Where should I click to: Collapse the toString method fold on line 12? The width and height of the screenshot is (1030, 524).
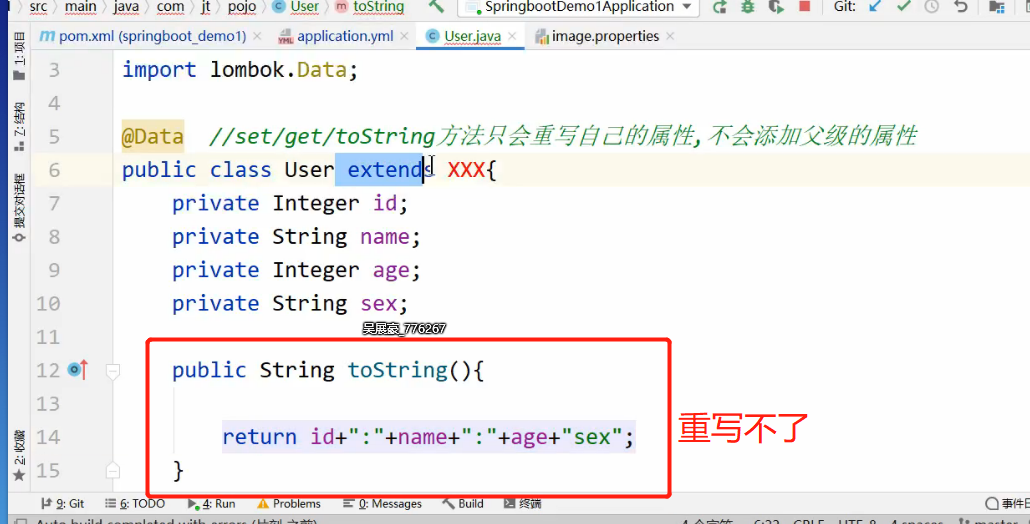click(113, 372)
